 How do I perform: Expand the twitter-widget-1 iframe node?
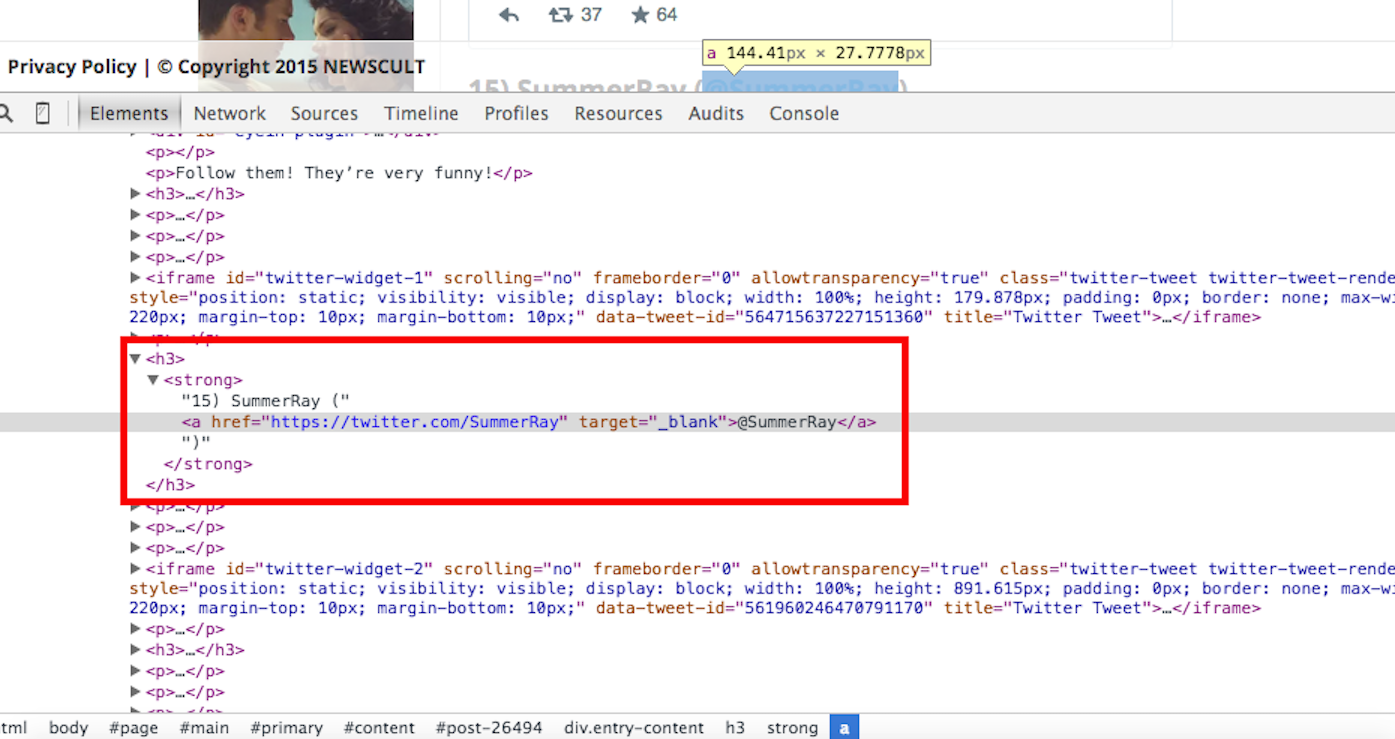tap(135, 277)
